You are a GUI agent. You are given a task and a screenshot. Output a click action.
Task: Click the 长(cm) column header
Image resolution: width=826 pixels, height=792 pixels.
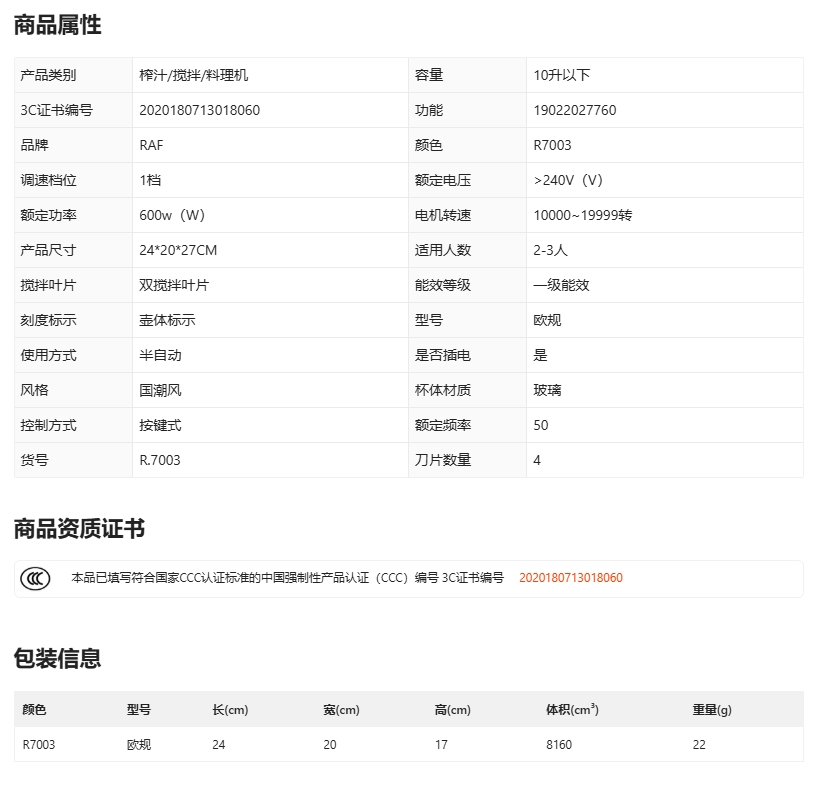click(230, 710)
